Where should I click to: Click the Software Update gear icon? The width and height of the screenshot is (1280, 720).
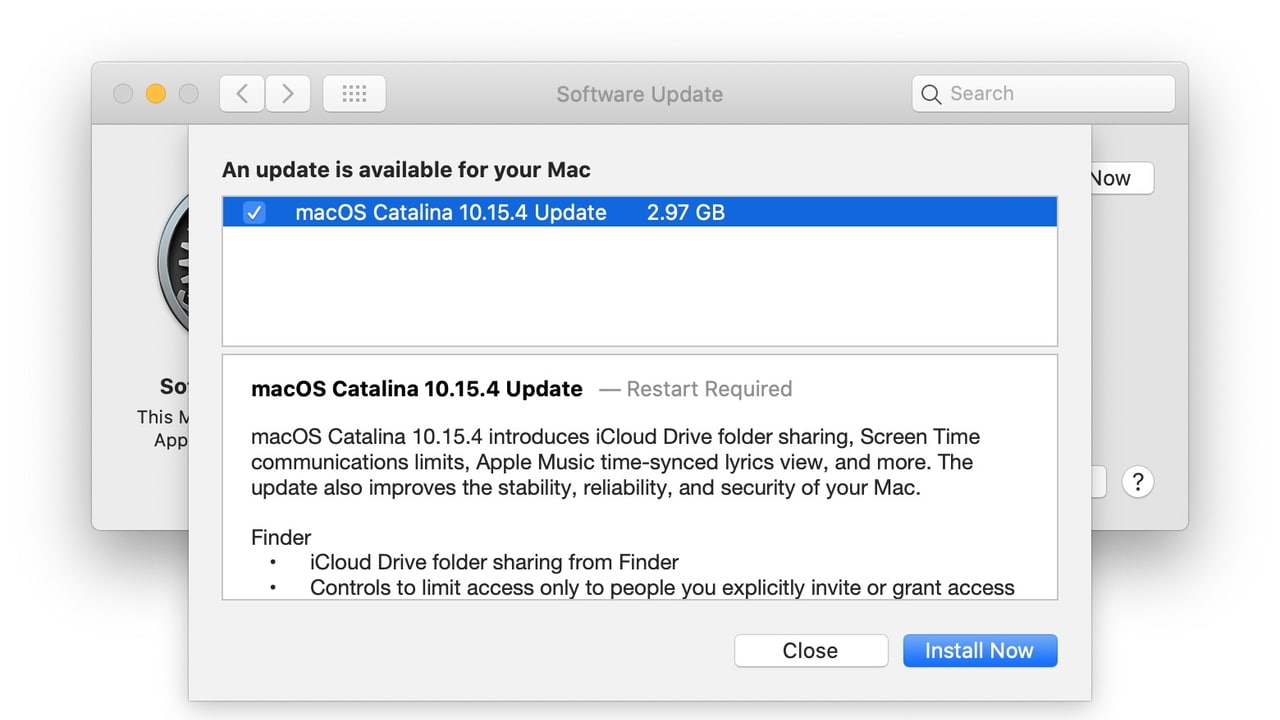click(174, 262)
